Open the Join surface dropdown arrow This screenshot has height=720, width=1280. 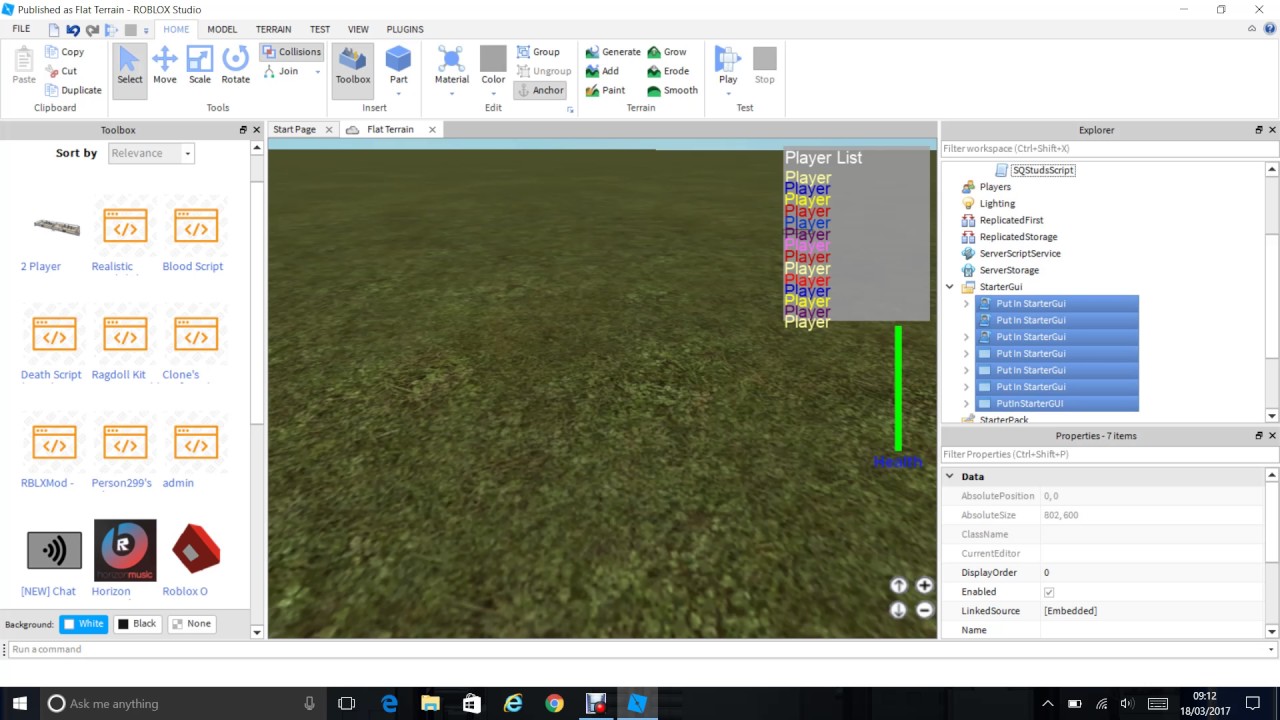point(318,72)
